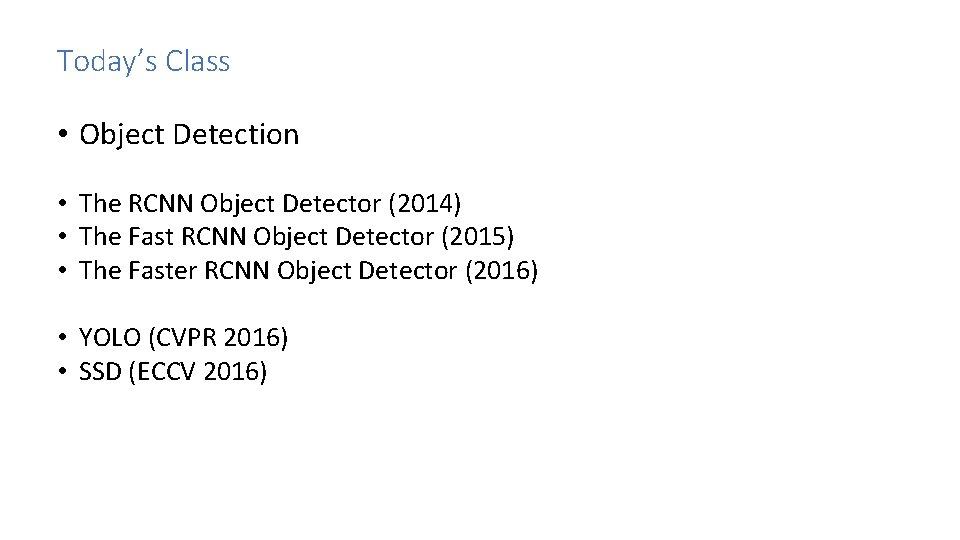
Task: Click the bullet before "The RCNN Object Detector"
Action: [62, 203]
